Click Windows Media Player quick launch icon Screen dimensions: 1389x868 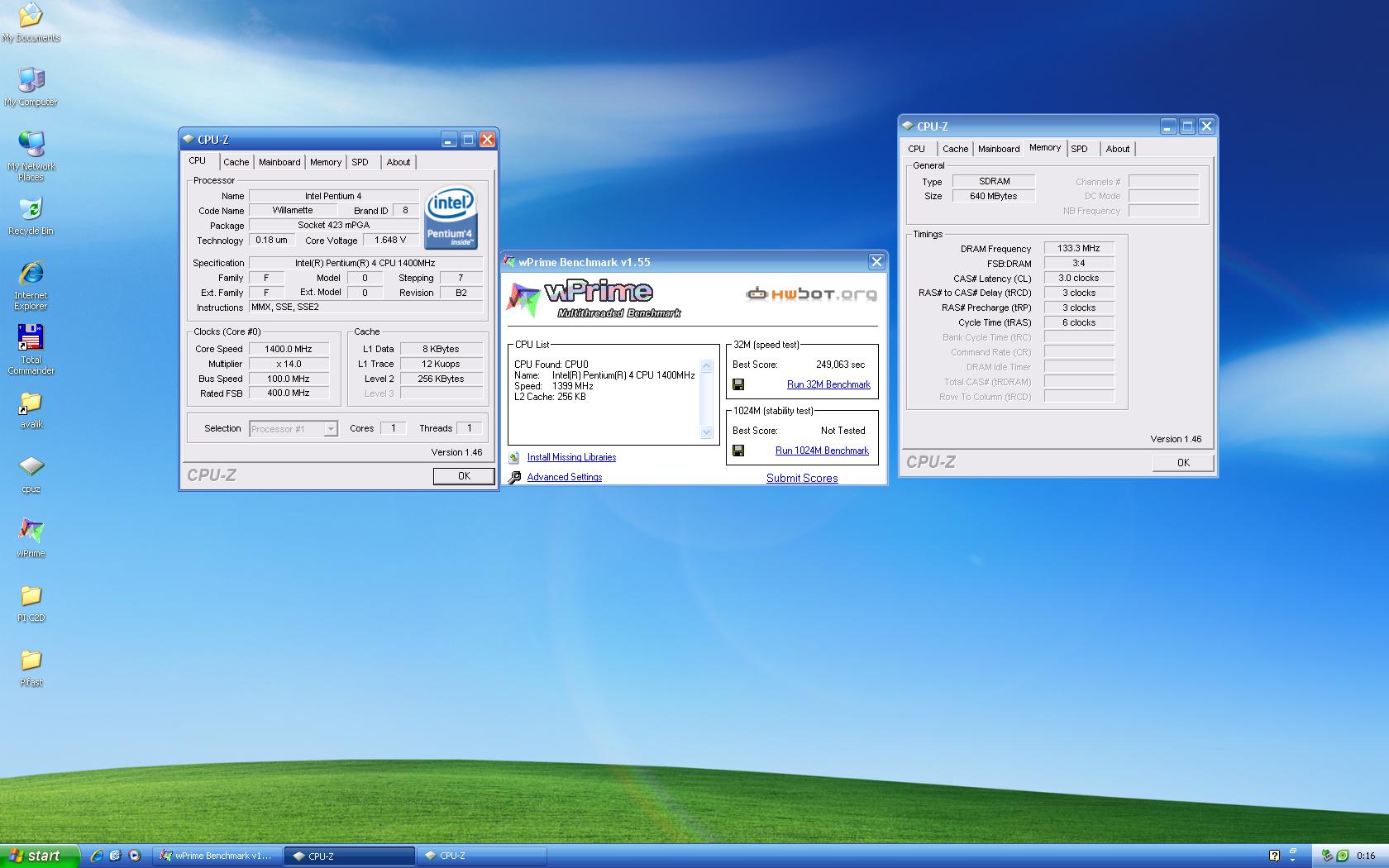tap(135, 856)
